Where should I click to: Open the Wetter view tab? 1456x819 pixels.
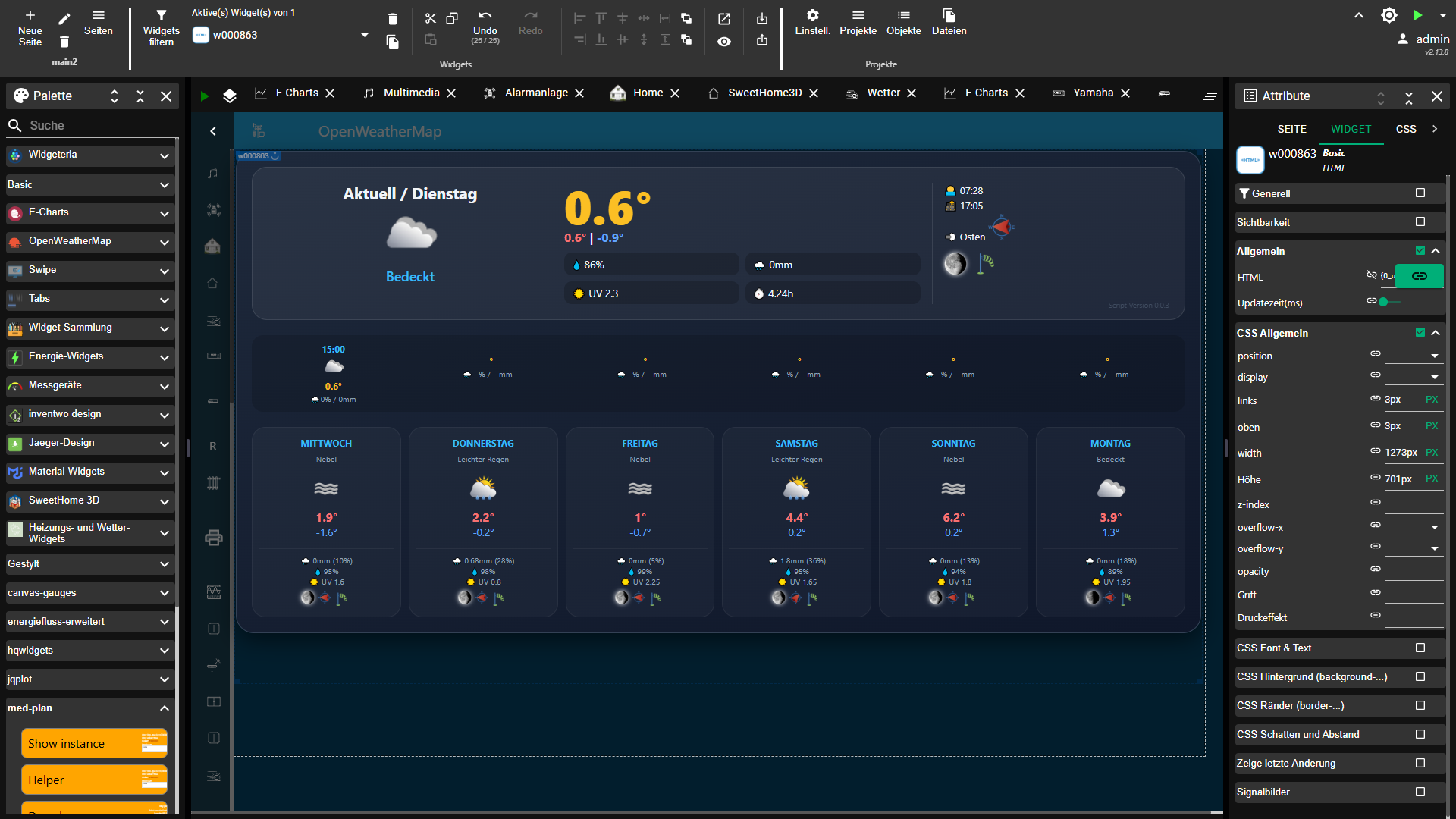point(883,93)
